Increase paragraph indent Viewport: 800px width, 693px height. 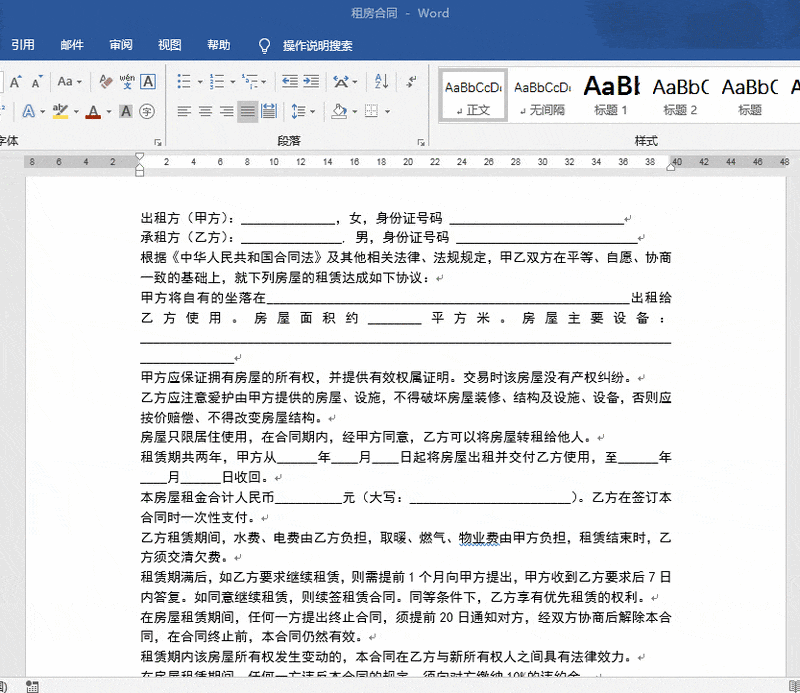pyautogui.click(x=311, y=81)
